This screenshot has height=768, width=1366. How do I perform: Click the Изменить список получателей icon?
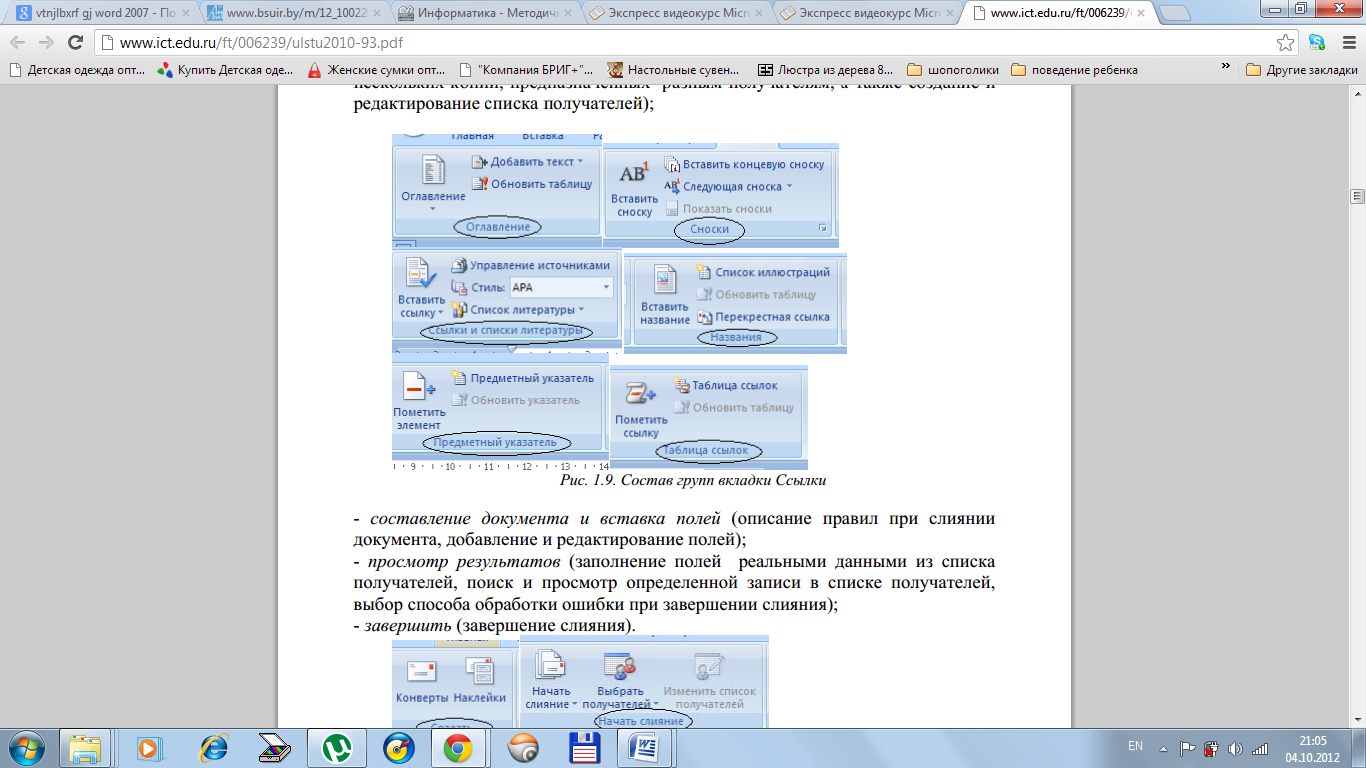coord(709,667)
